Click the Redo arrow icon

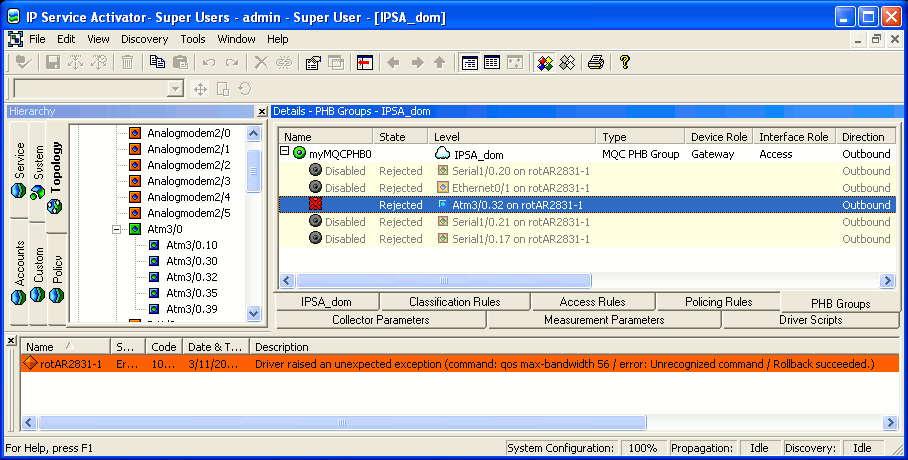[x=232, y=63]
